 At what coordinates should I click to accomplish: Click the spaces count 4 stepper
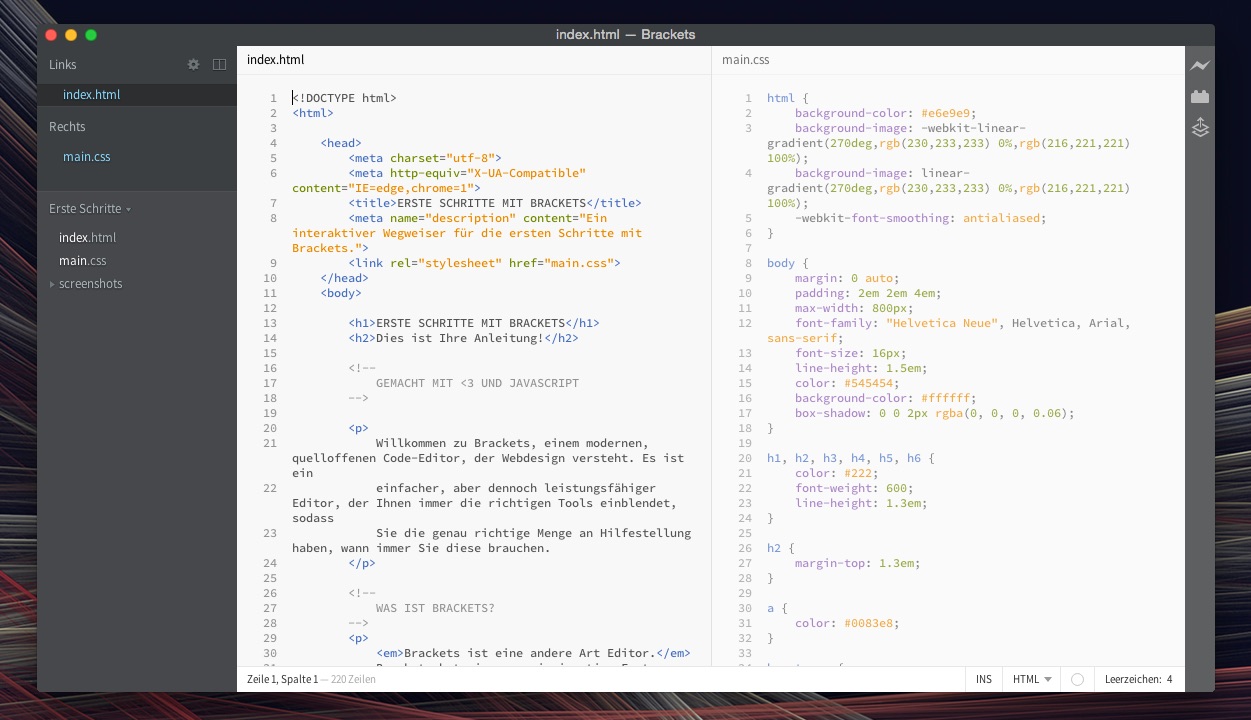click(1168, 679)
